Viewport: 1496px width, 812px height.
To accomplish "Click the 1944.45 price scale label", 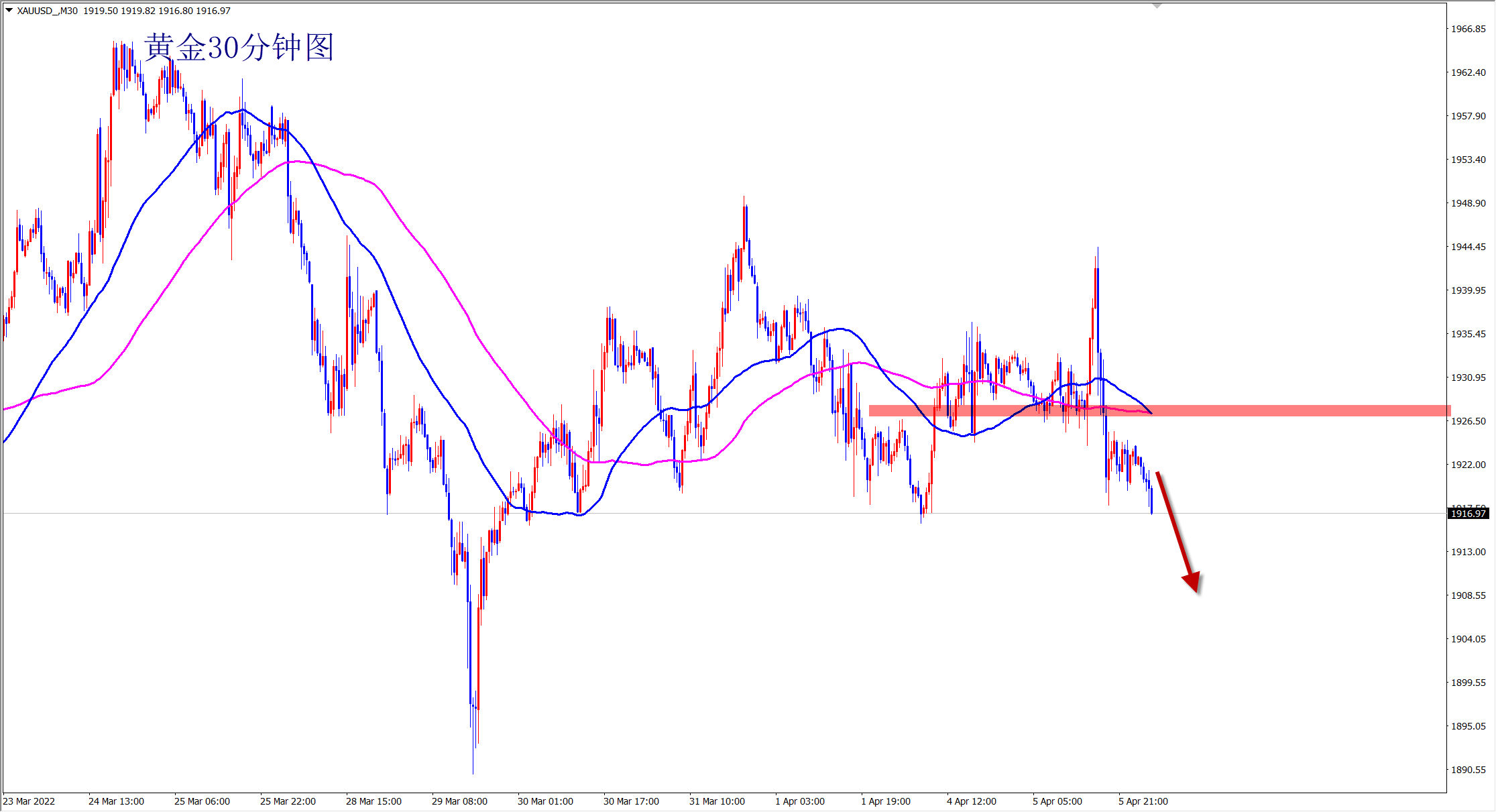I will (x=1468, y=247).
